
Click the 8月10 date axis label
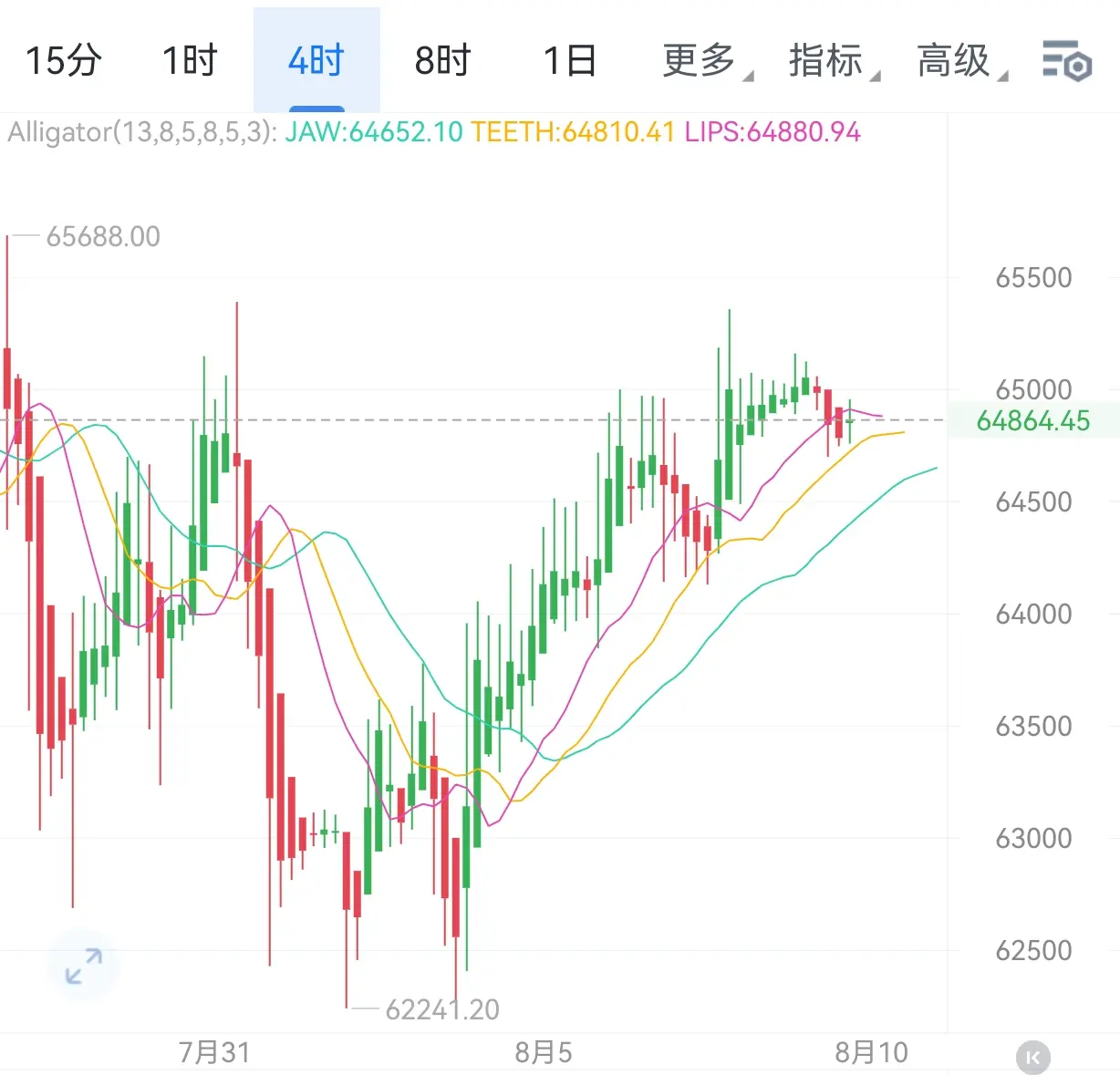872,1053
